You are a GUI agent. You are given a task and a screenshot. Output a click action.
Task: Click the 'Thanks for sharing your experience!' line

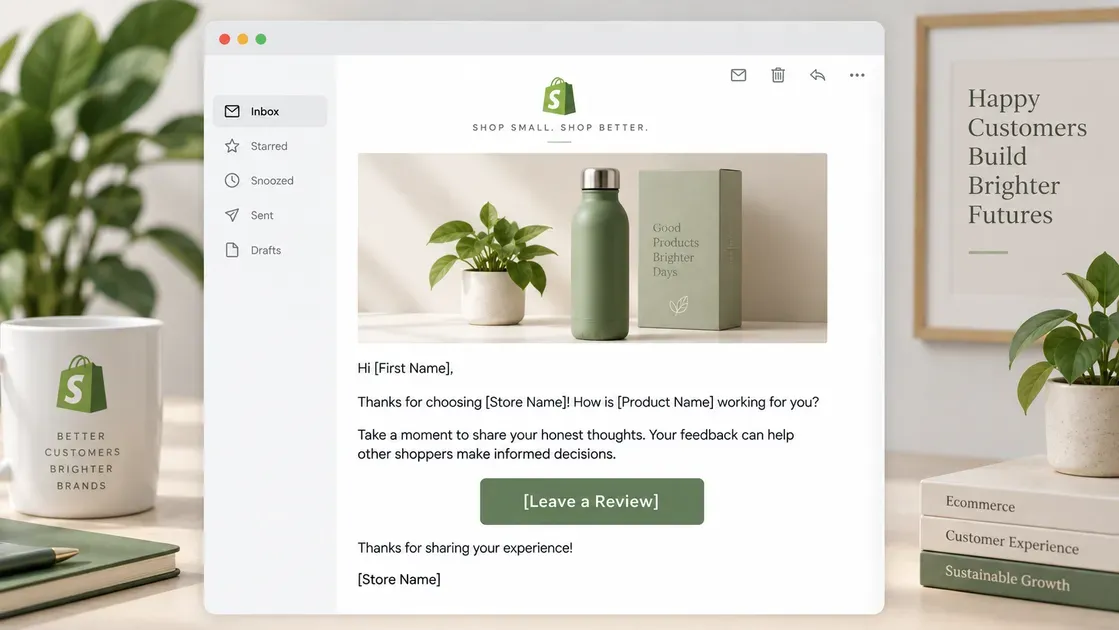[x=465, y=548]
